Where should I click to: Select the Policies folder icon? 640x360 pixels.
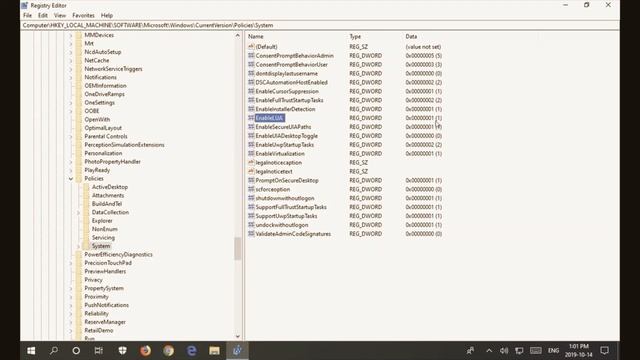coord(79,179)
